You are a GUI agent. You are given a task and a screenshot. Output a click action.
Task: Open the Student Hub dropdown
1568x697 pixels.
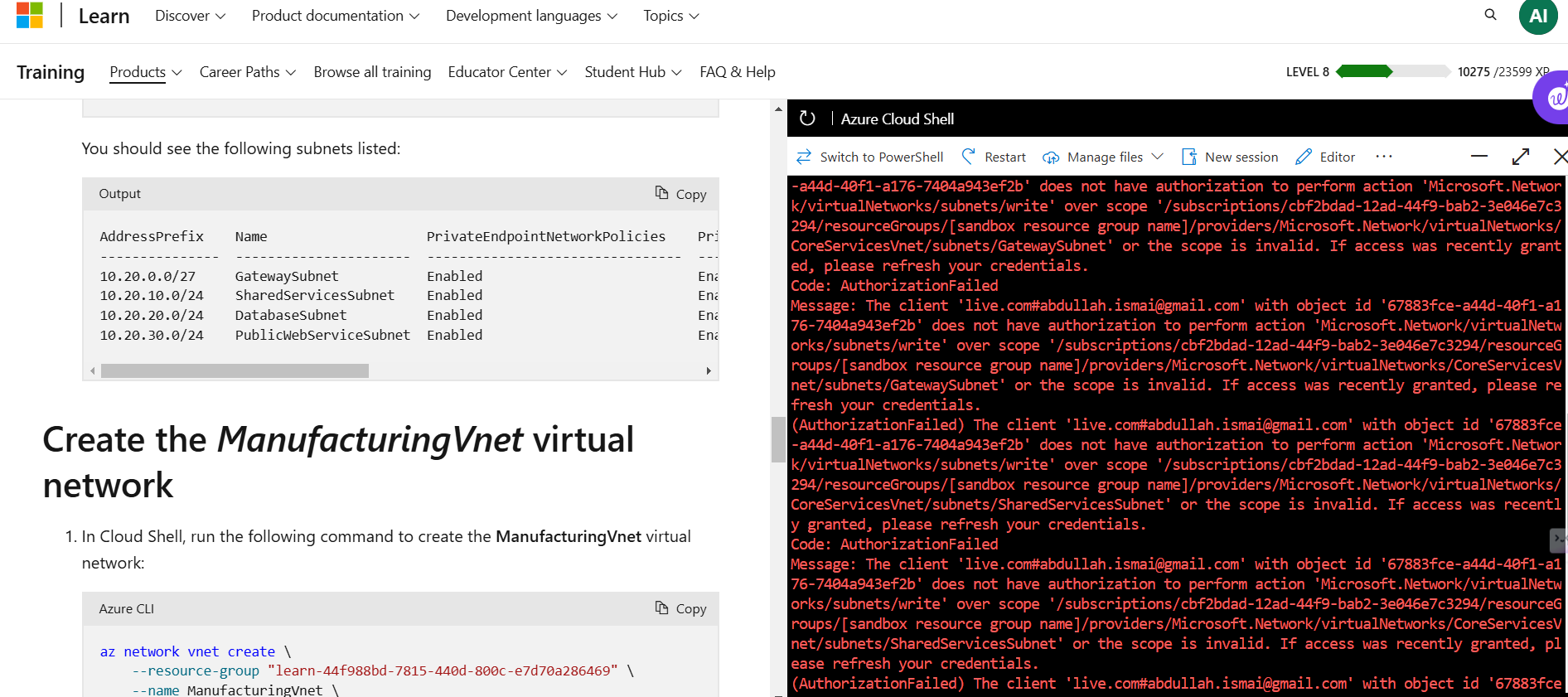633,72
